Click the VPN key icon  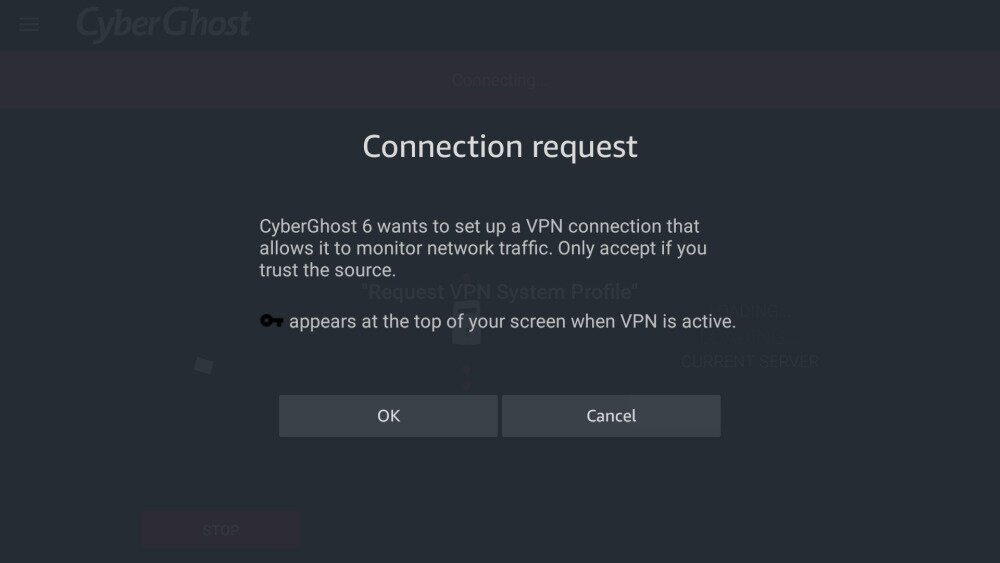pos(272,321)
